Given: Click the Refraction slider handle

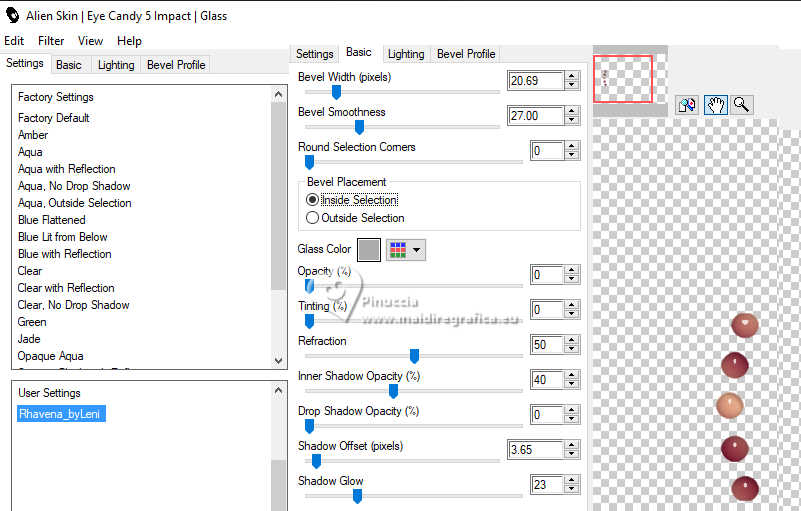Looking at the screenshot, I should pos(414,356).
